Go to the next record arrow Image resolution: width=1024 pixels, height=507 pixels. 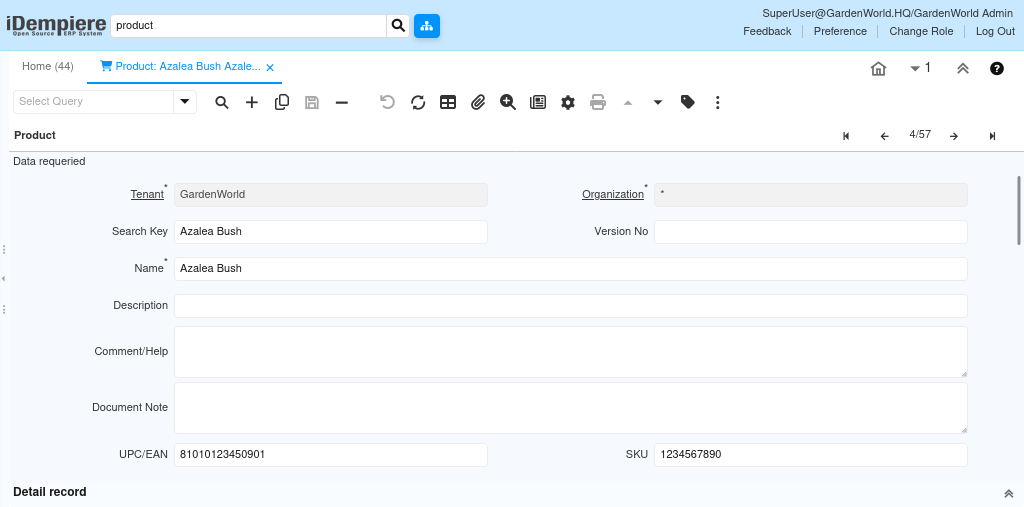coord(954,136)
